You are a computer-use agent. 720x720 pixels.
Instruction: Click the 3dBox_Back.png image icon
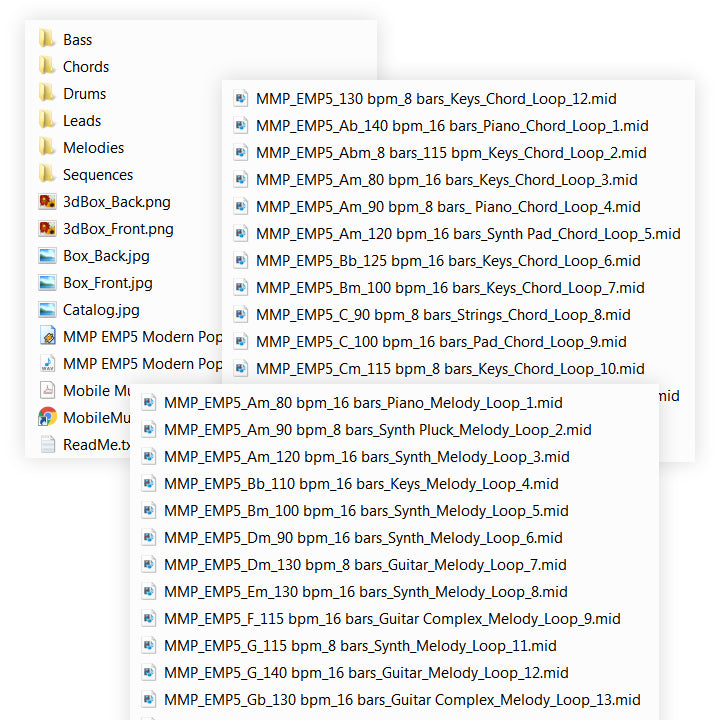coord(47,202)
